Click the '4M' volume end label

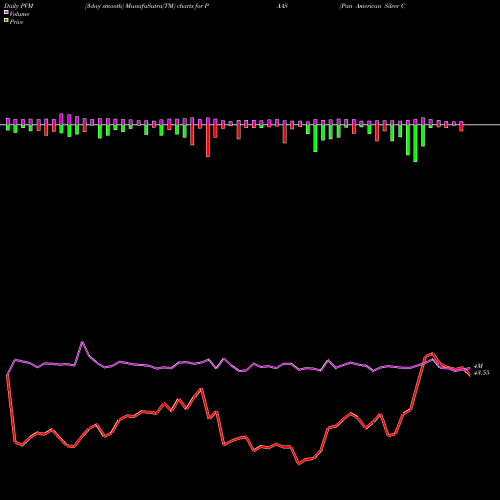click(x=478, y=366)
